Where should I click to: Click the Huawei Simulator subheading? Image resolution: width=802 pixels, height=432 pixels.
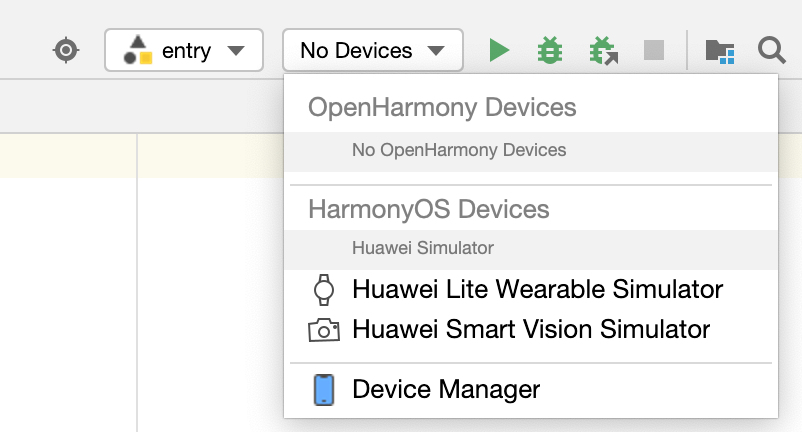pyautogui.click(x=422, y=248)
